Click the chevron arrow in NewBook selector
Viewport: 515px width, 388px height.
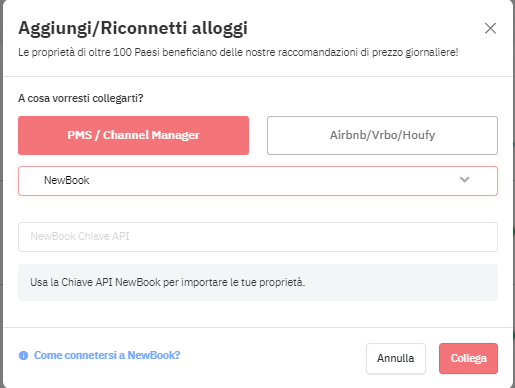click(464, 180)
